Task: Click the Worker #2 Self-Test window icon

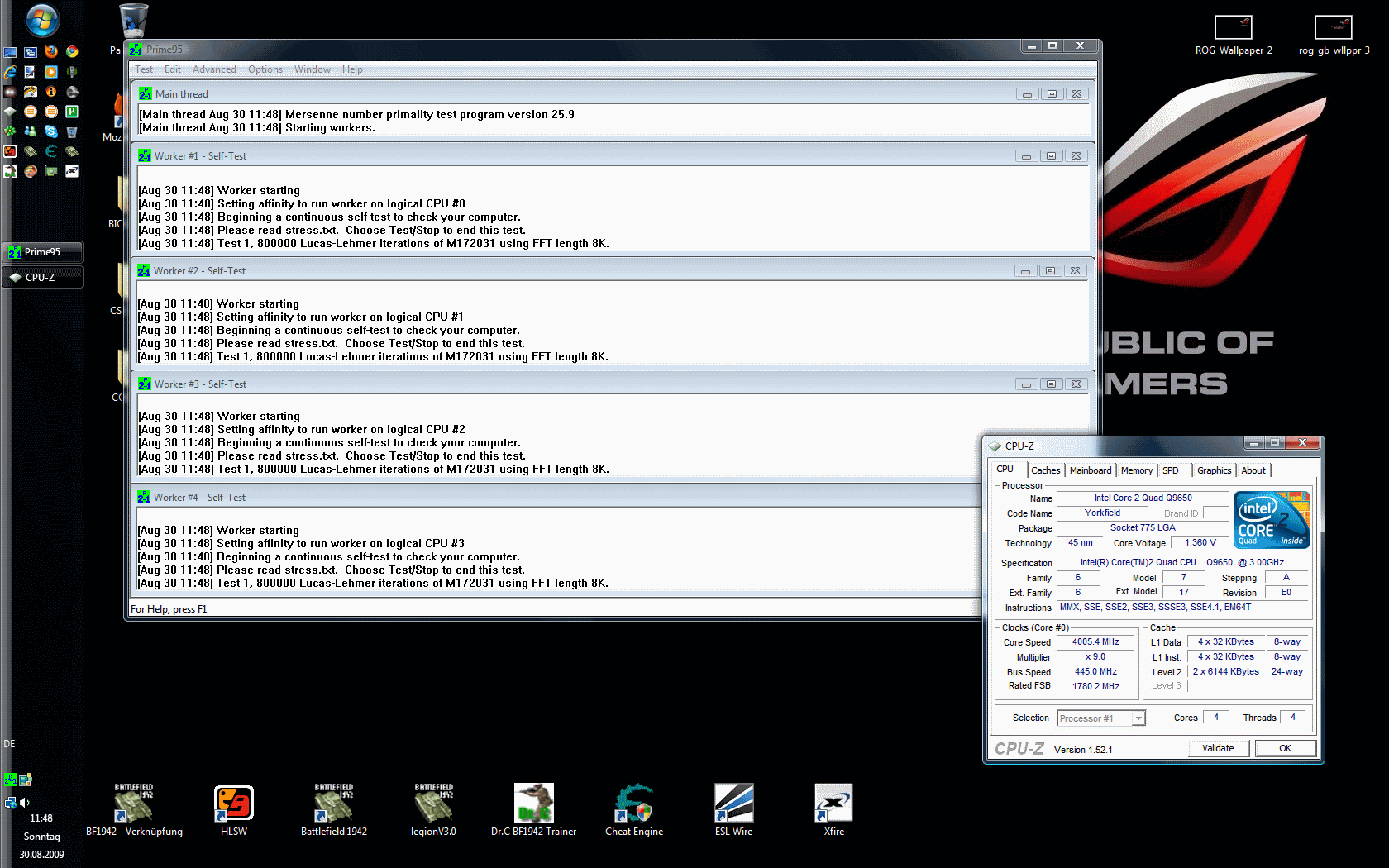Action: click(x=144, y=271)
